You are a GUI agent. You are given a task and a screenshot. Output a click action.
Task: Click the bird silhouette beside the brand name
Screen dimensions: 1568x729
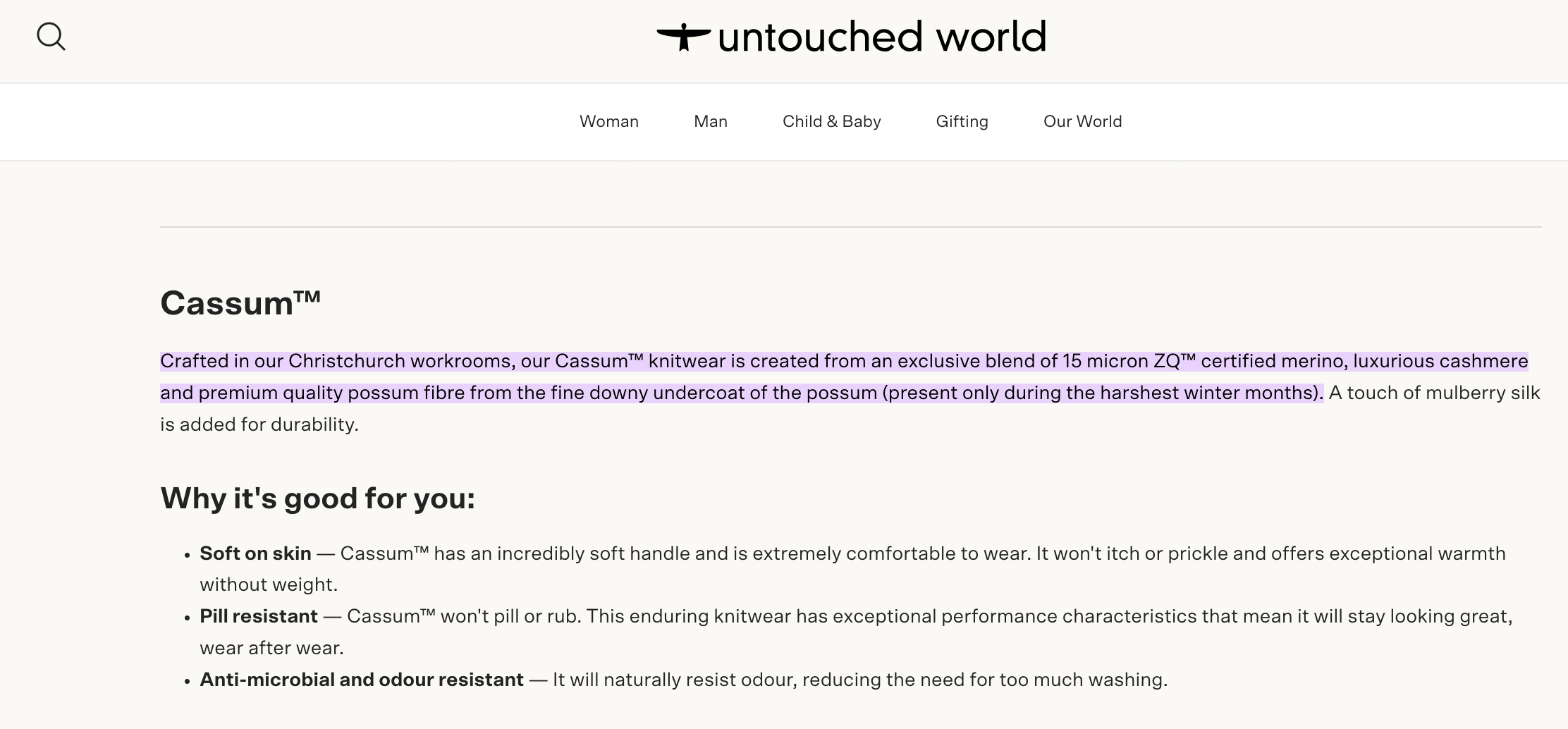click(x=685, y=35)
